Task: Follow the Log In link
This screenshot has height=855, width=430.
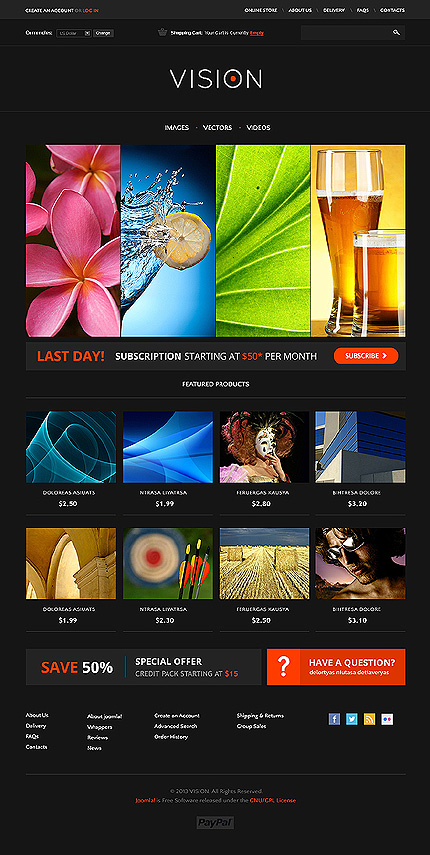Action: tap(91, 10)
